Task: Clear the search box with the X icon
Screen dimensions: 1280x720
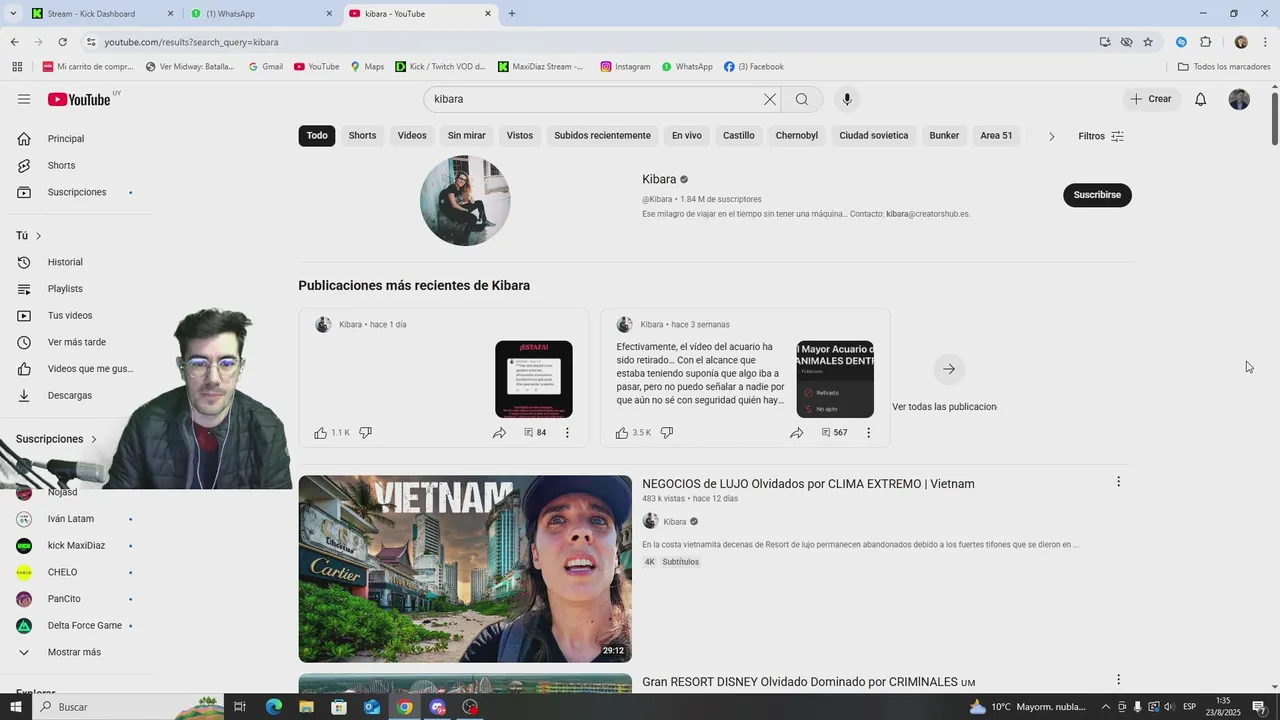Action: click(769, 99)
